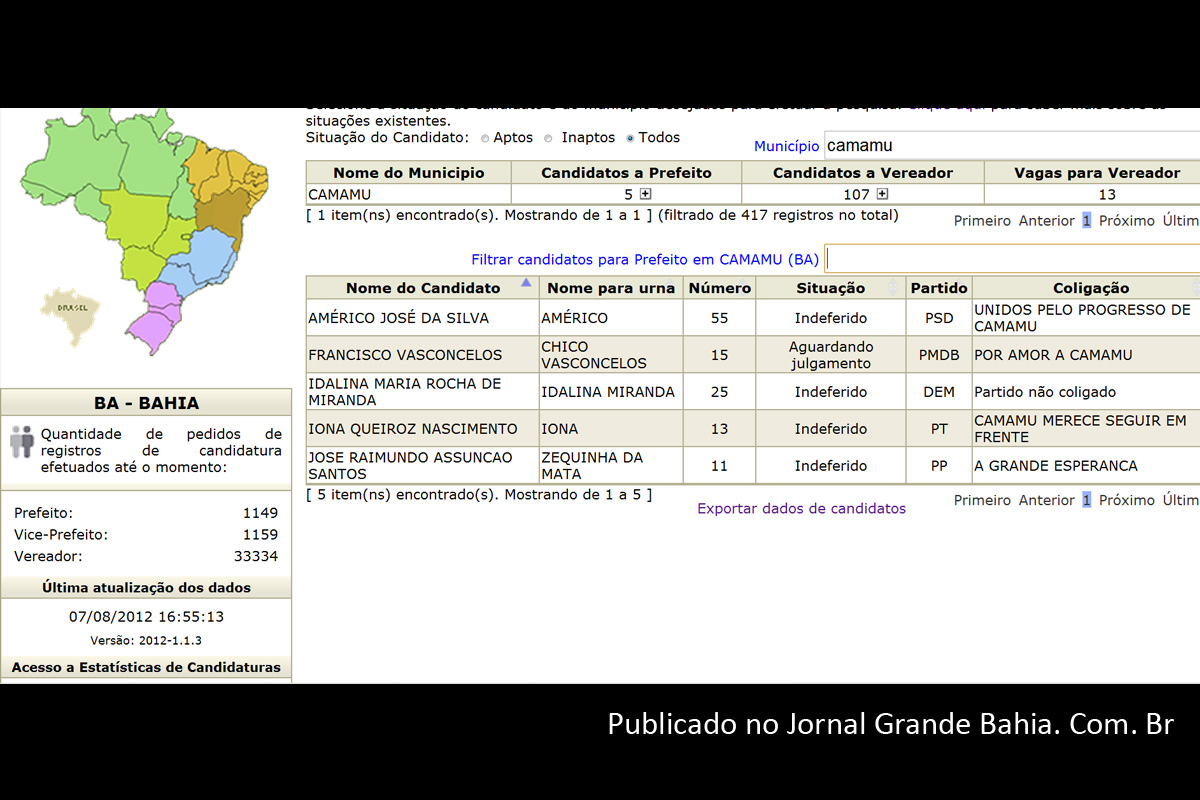
Task: Select the Aptos radio button
Action: [485, 138]
